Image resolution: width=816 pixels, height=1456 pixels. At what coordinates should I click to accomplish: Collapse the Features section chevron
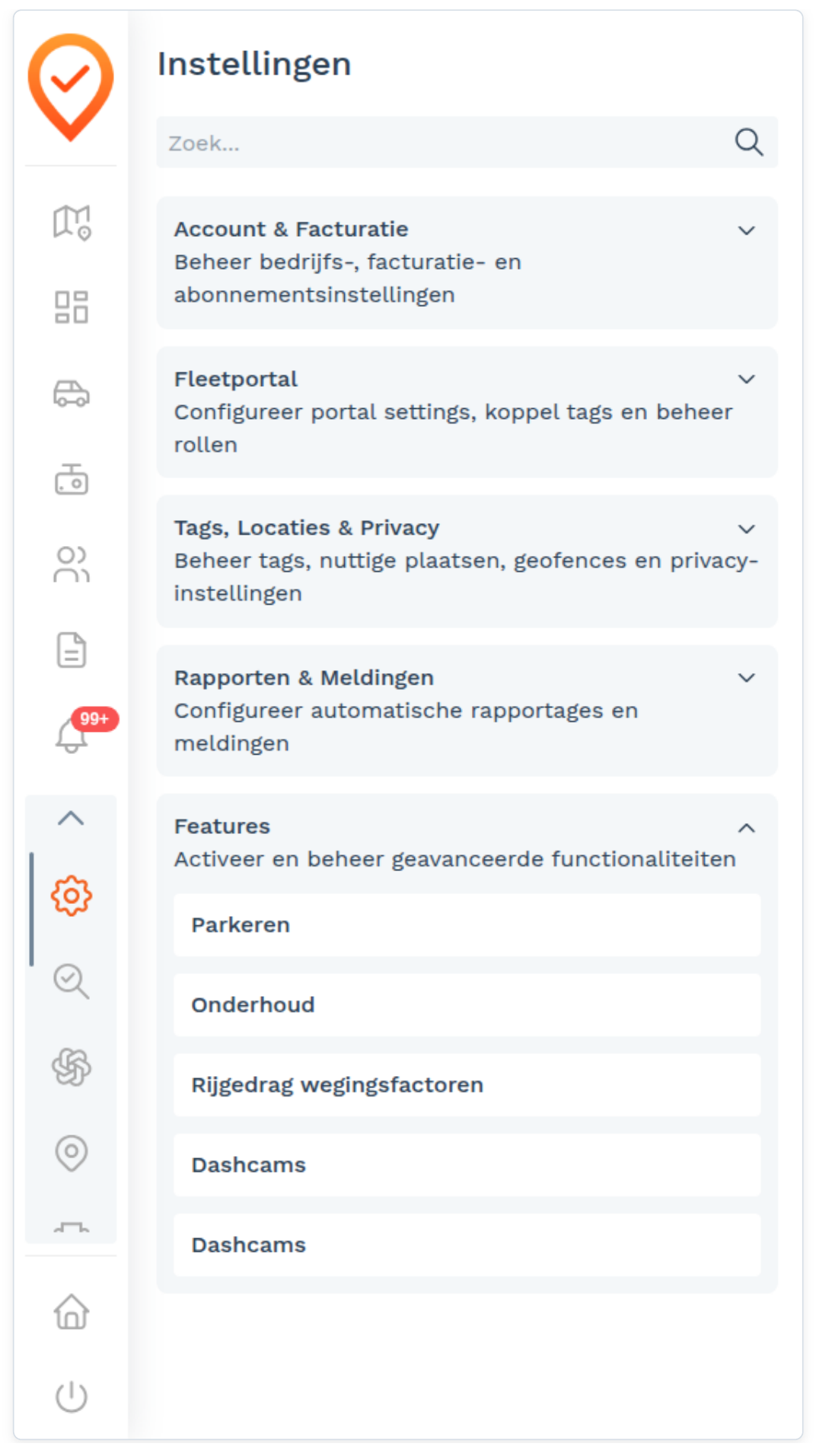(x=747, y=828)
